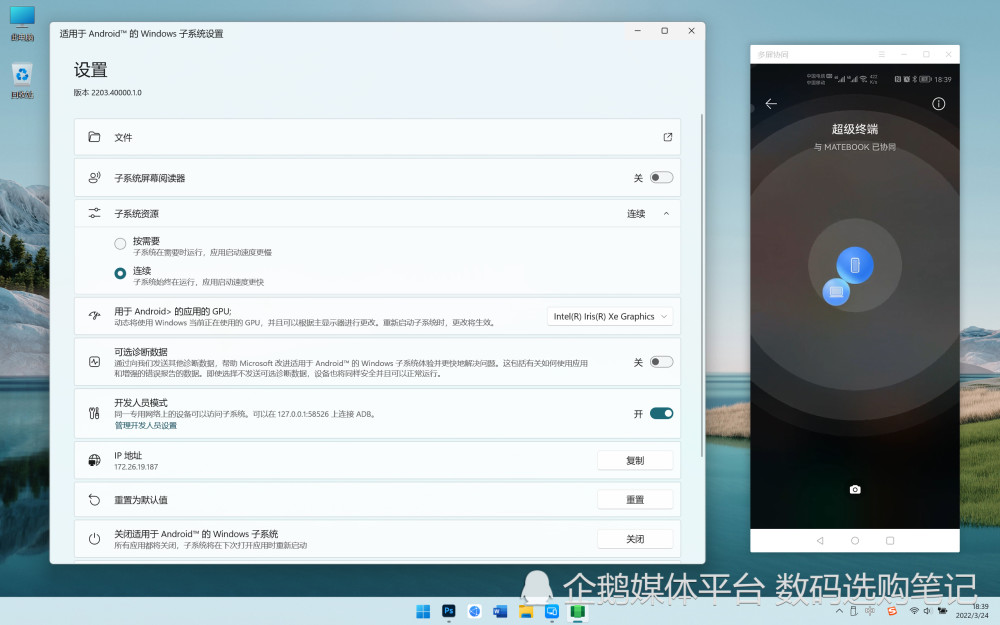Image resolution: width=1000 pixels, height=625 pixels.
Task: Tap the blue phone device bubble
Action: [x=855, y=265]
